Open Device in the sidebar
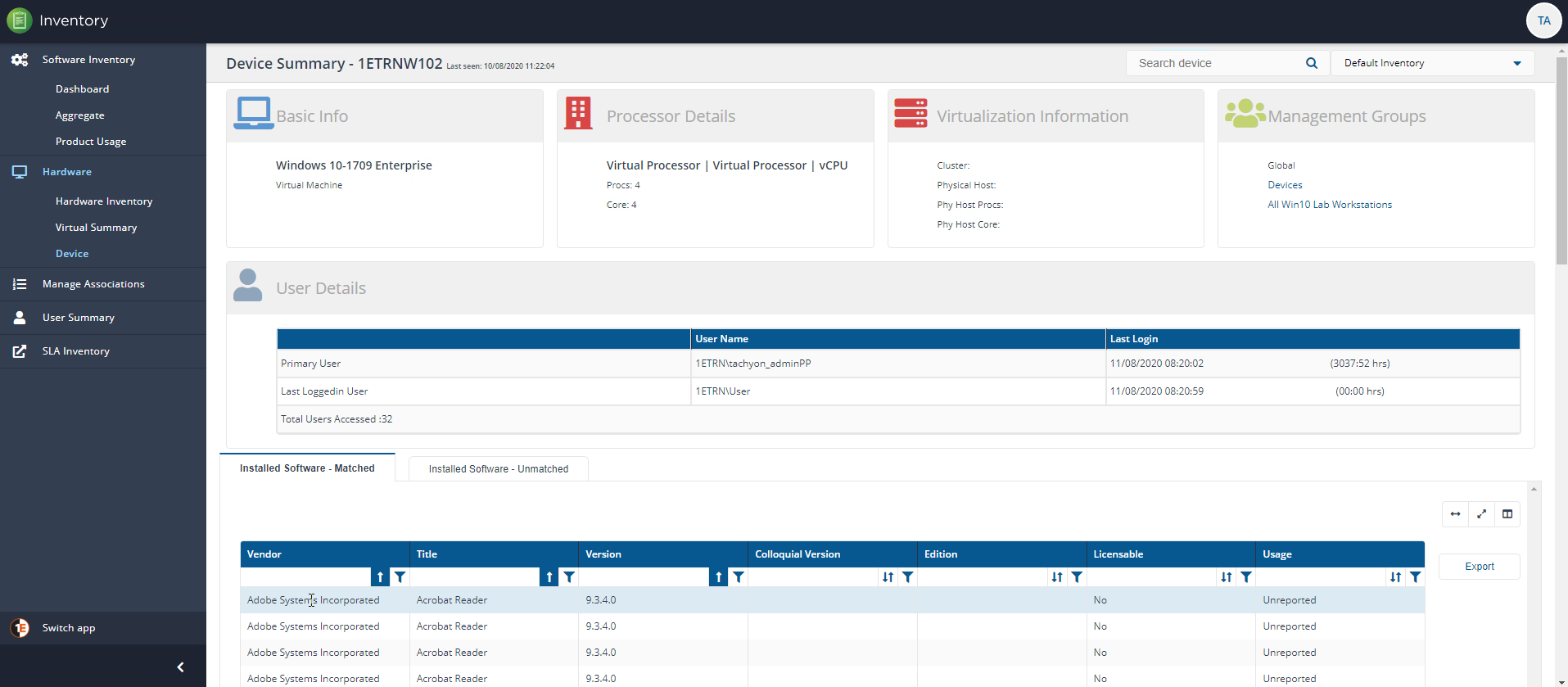 coord(72,254)
